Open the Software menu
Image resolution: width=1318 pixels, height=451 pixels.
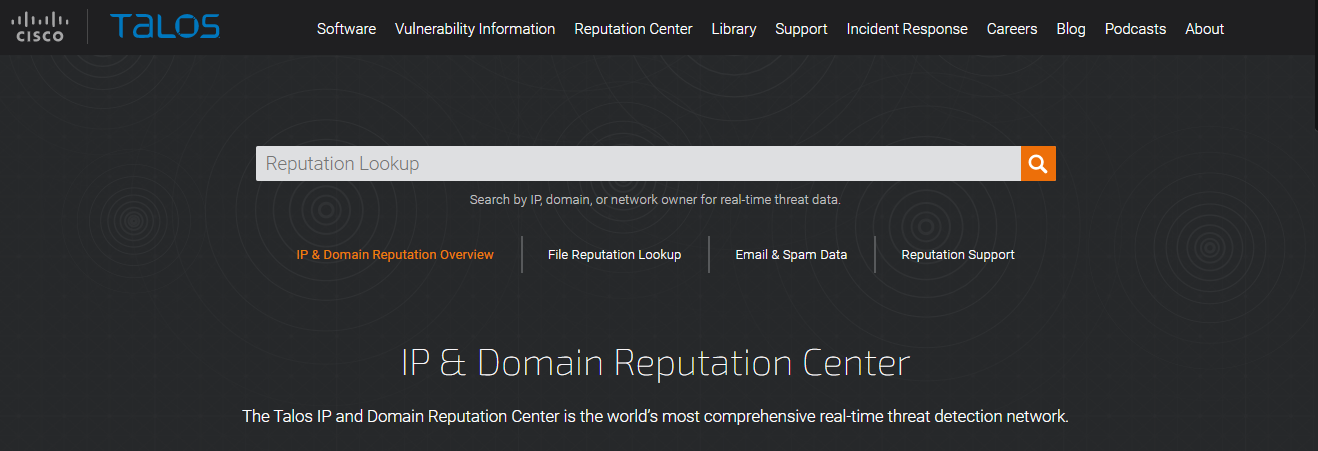coord(346,29)
